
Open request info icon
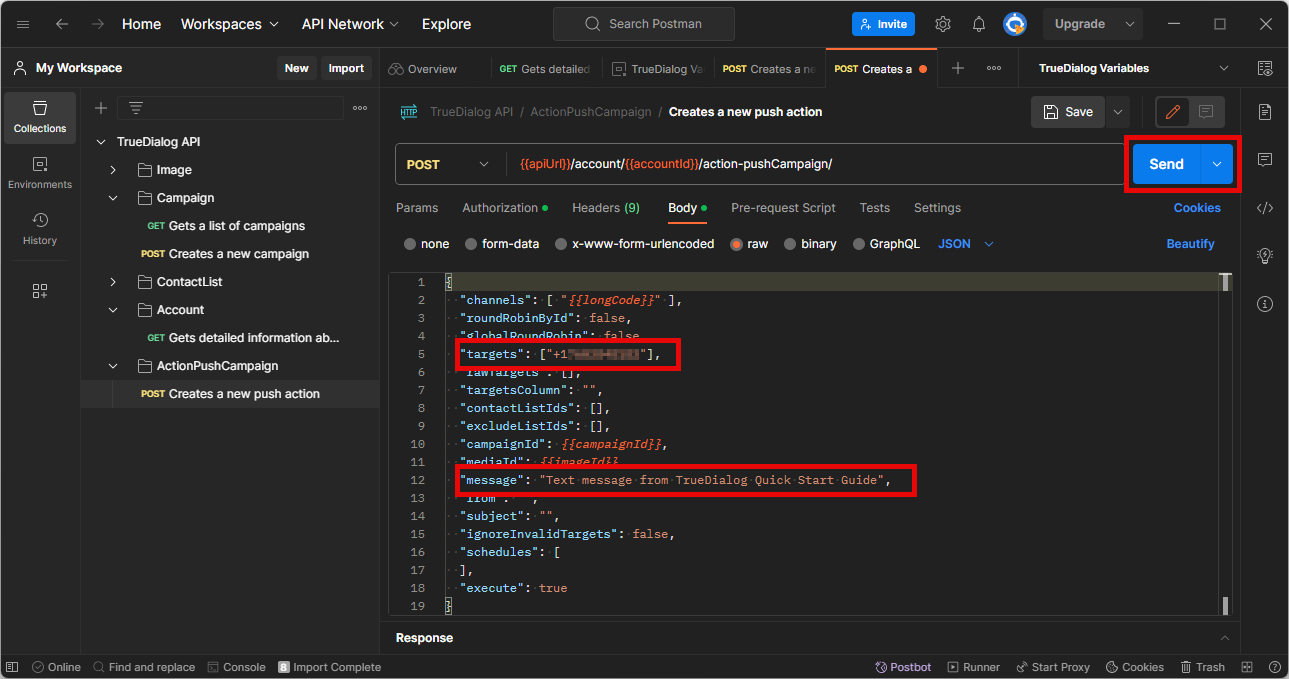(1265, 304)
